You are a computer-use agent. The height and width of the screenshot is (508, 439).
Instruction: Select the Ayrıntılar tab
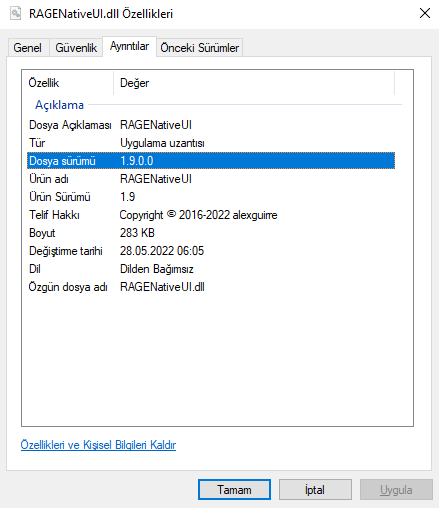tap(129, 46)
